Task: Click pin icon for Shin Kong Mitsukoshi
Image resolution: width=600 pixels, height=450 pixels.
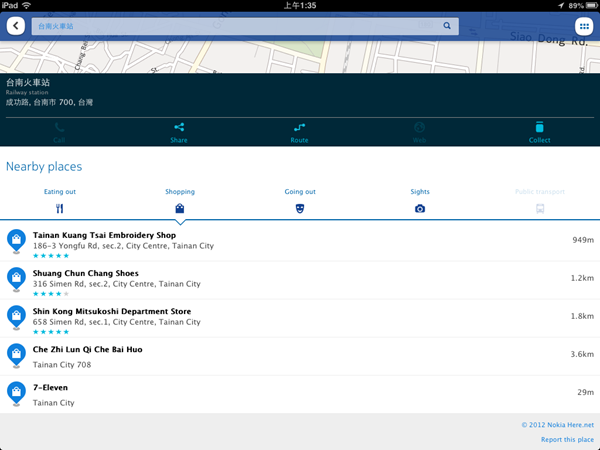Action: click(x=16, y=317)
